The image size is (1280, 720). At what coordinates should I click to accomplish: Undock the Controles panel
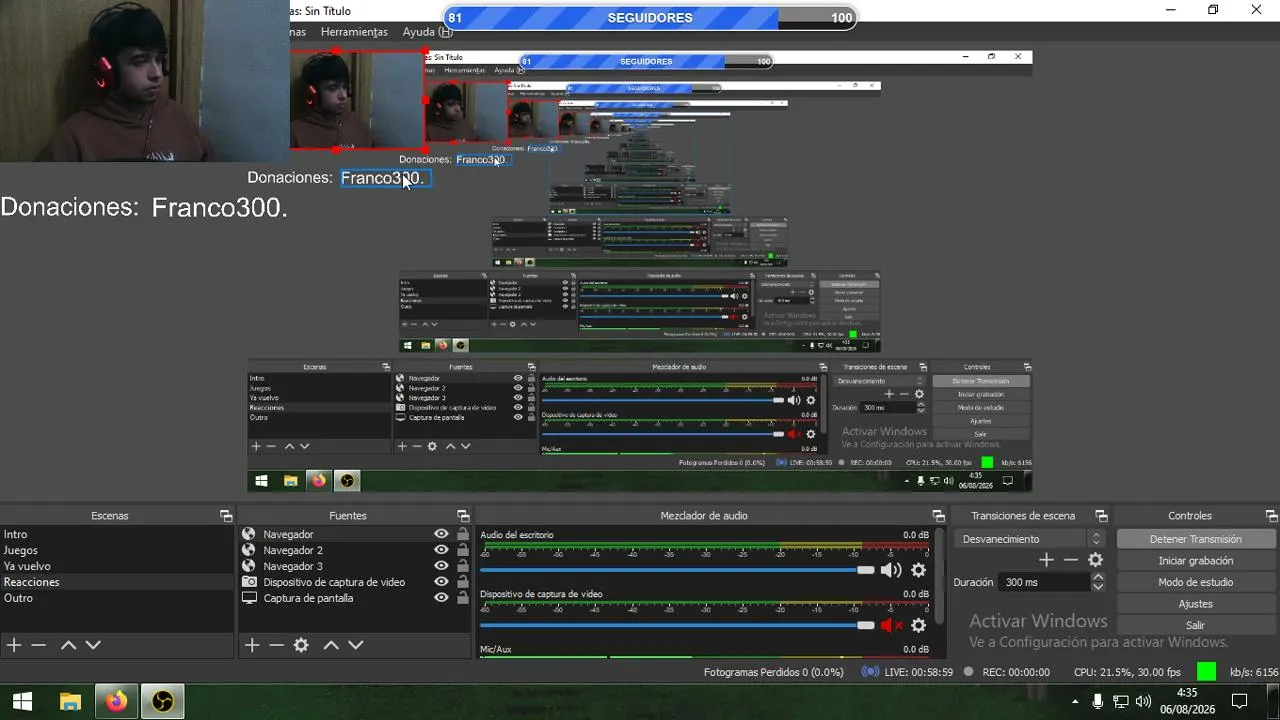(1272, 516)
